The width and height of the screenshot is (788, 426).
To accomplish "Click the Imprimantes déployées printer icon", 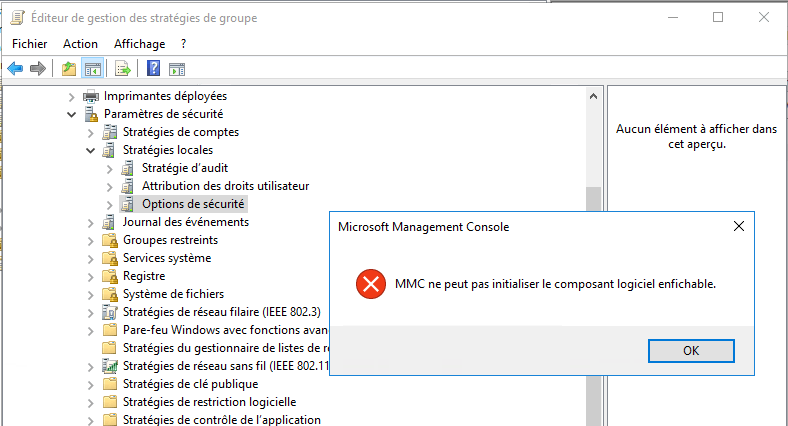I will [91, 96].
